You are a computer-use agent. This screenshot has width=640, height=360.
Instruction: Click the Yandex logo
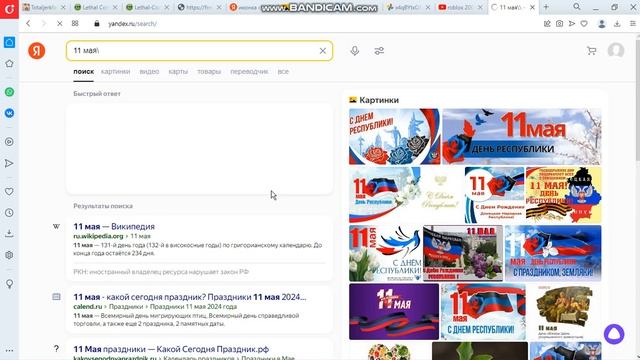coord(37,51)
